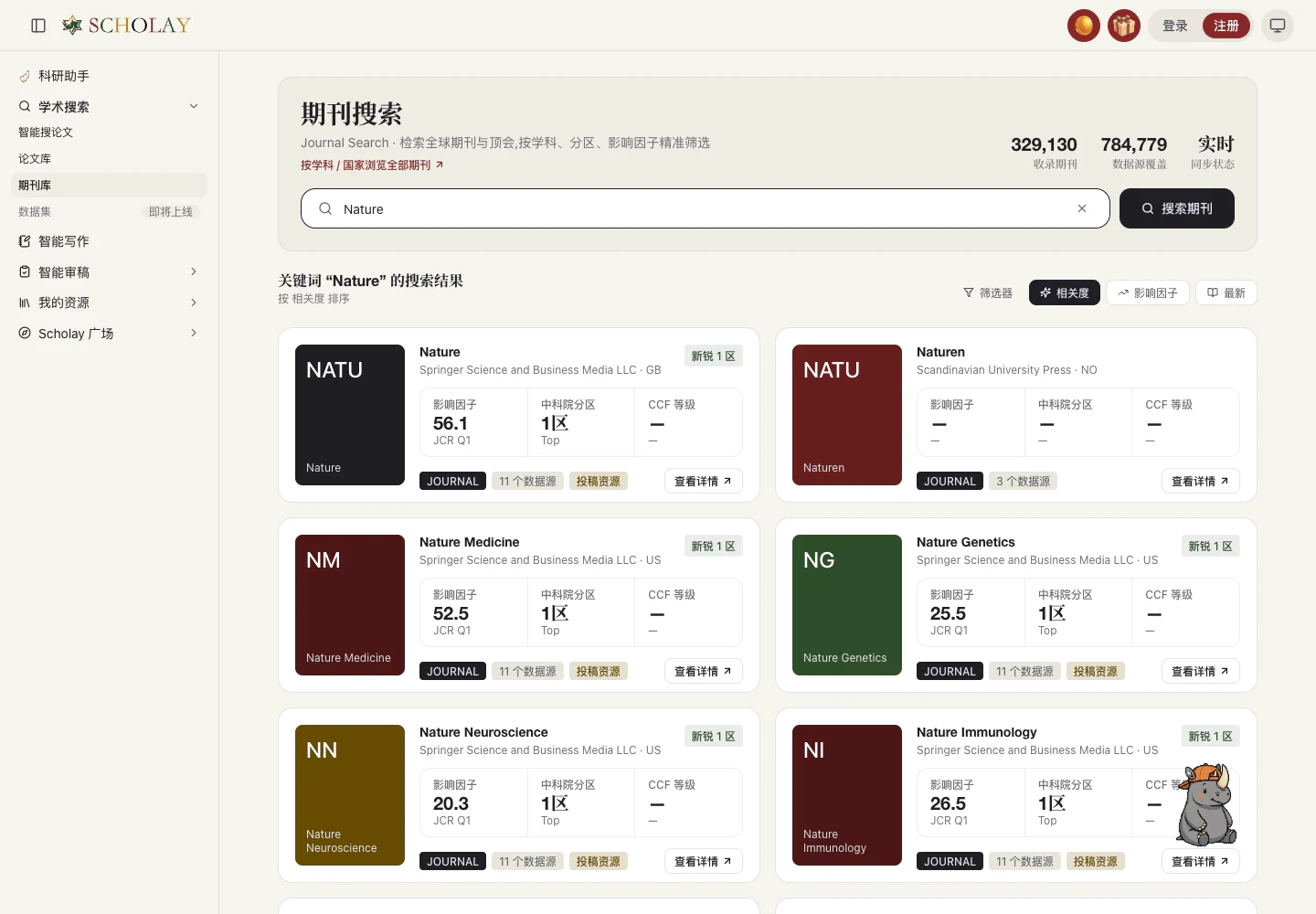Screen dimensions: 1316x914
Task: Clear the Nature search text
Action: coord(1082,208)
